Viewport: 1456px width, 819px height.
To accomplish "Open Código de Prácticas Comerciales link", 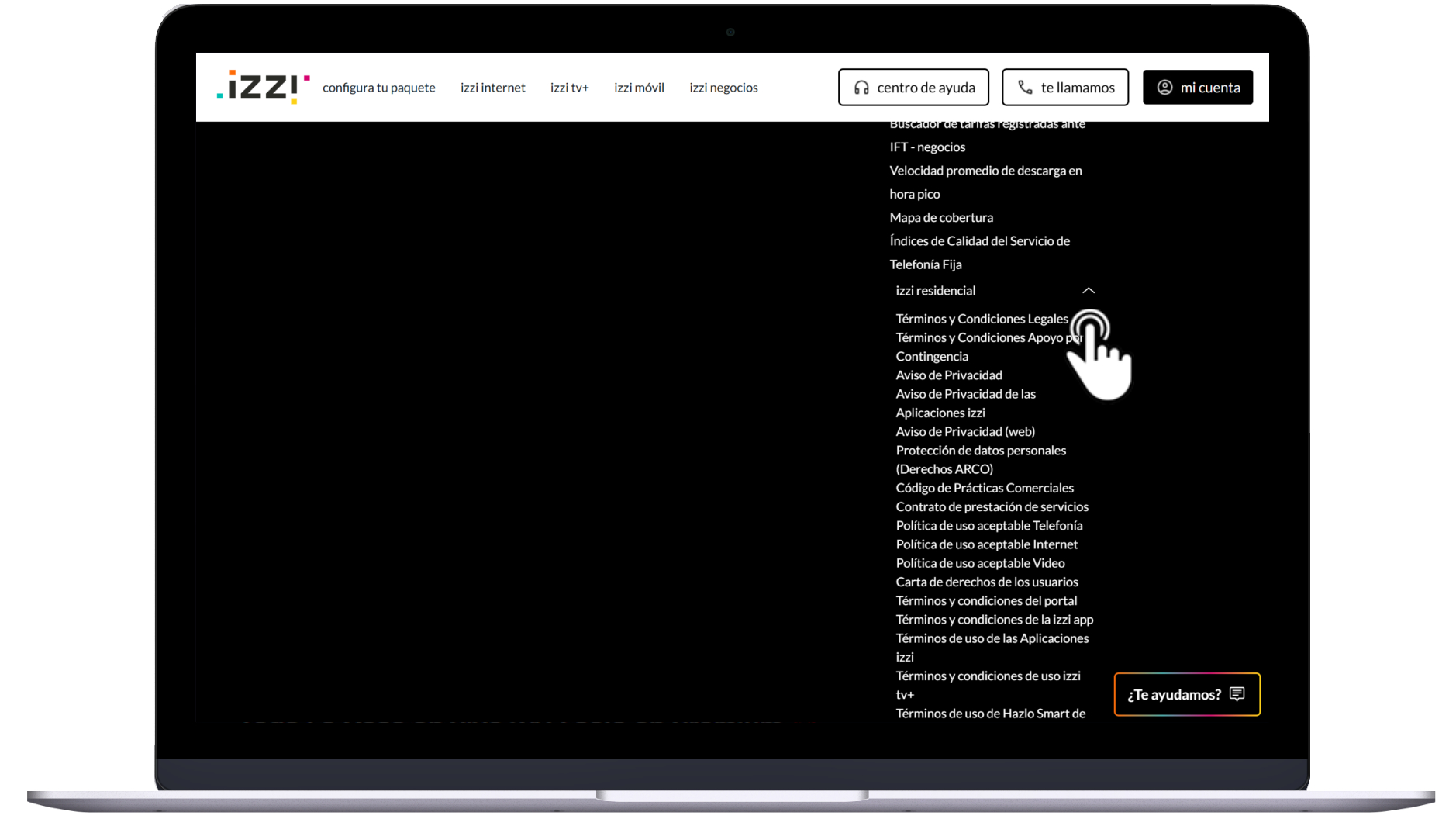I will click(x=985, y=488).
